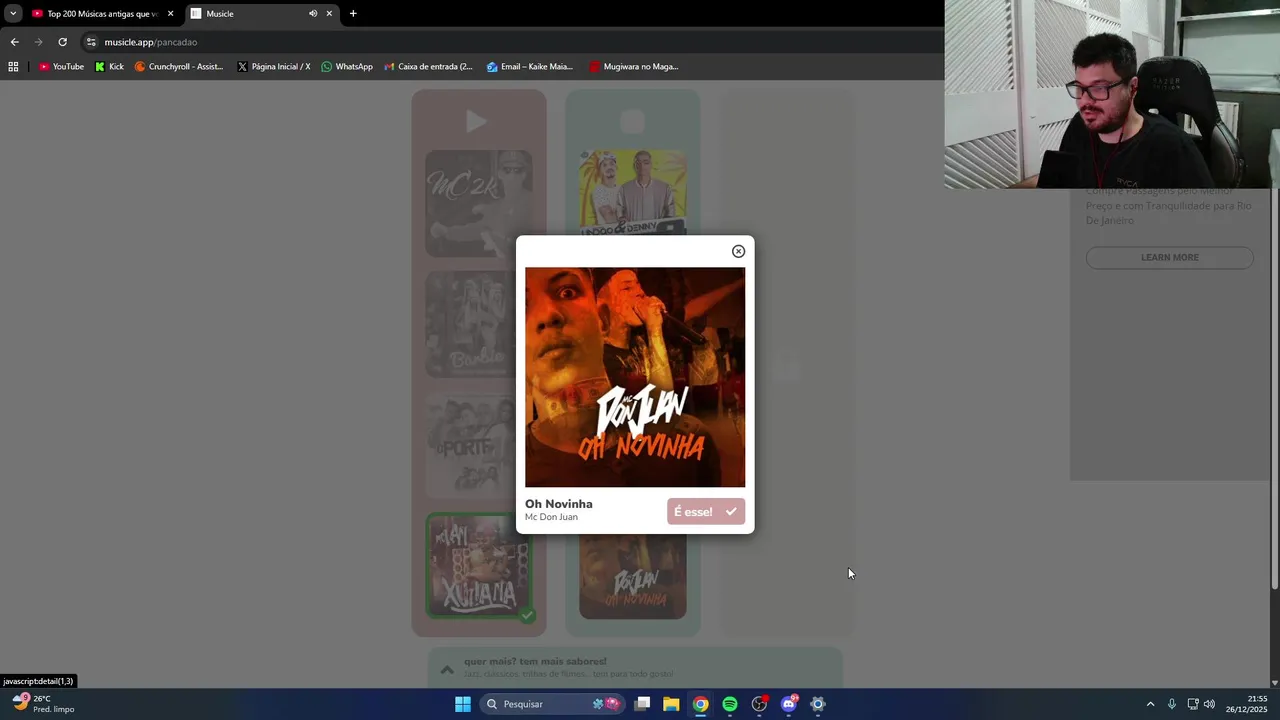This screenshot has width=1280, height=720.
Task: Show hidden system tray icons
Action: 1150,704
